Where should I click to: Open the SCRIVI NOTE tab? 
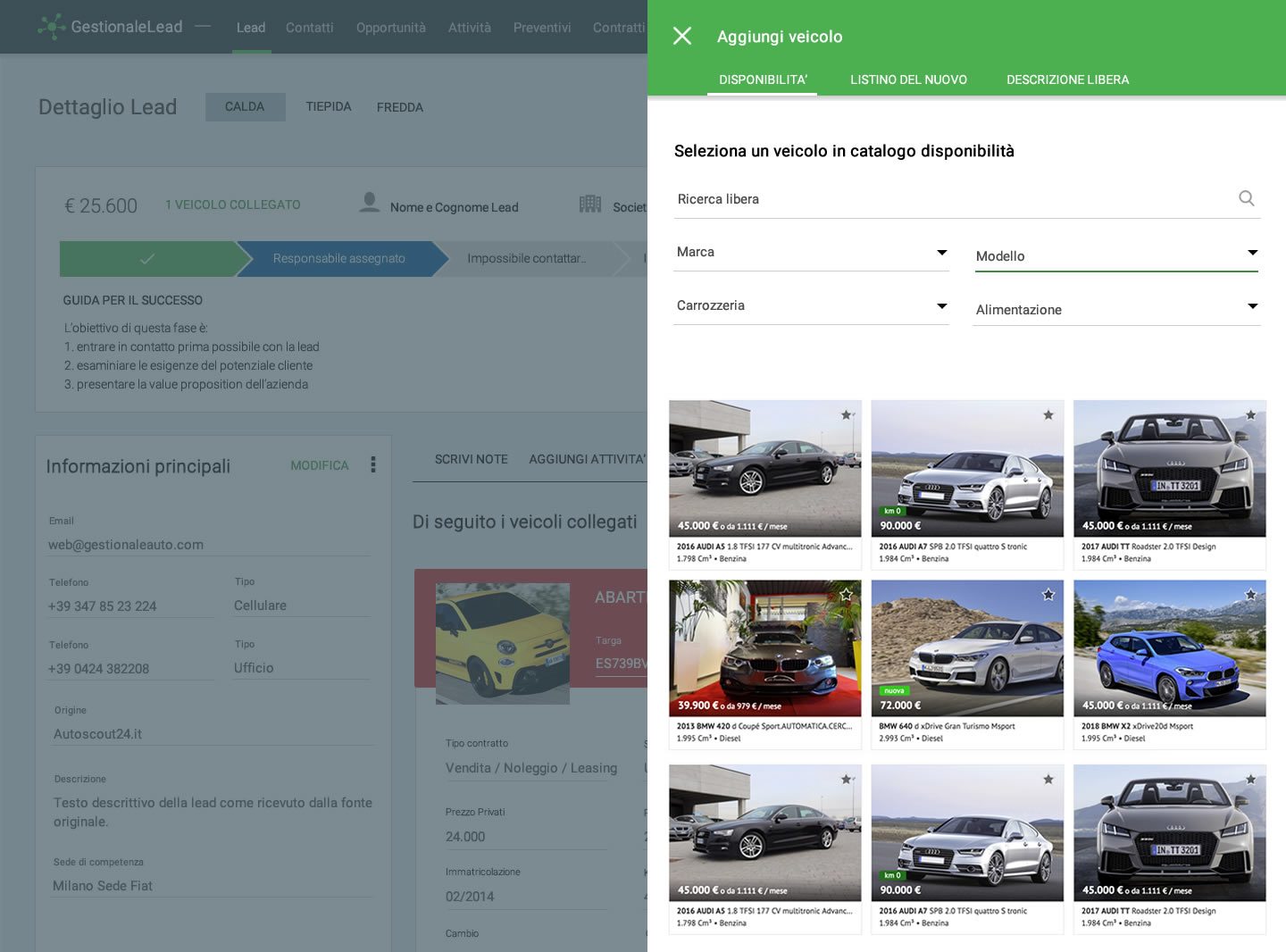click(x=472, y=459)
